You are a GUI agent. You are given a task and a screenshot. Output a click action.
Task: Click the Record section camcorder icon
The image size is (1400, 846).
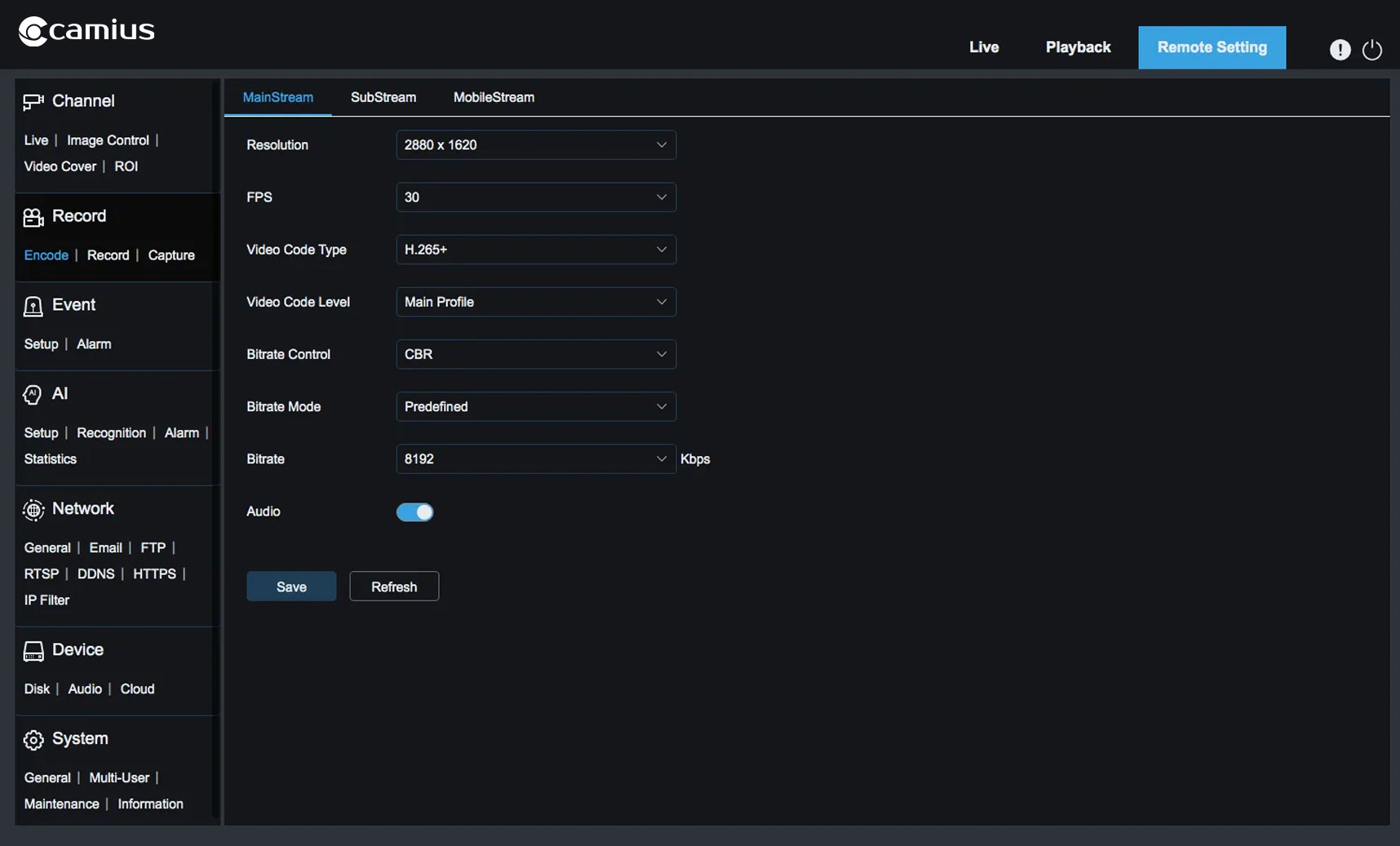pos(33,217)
